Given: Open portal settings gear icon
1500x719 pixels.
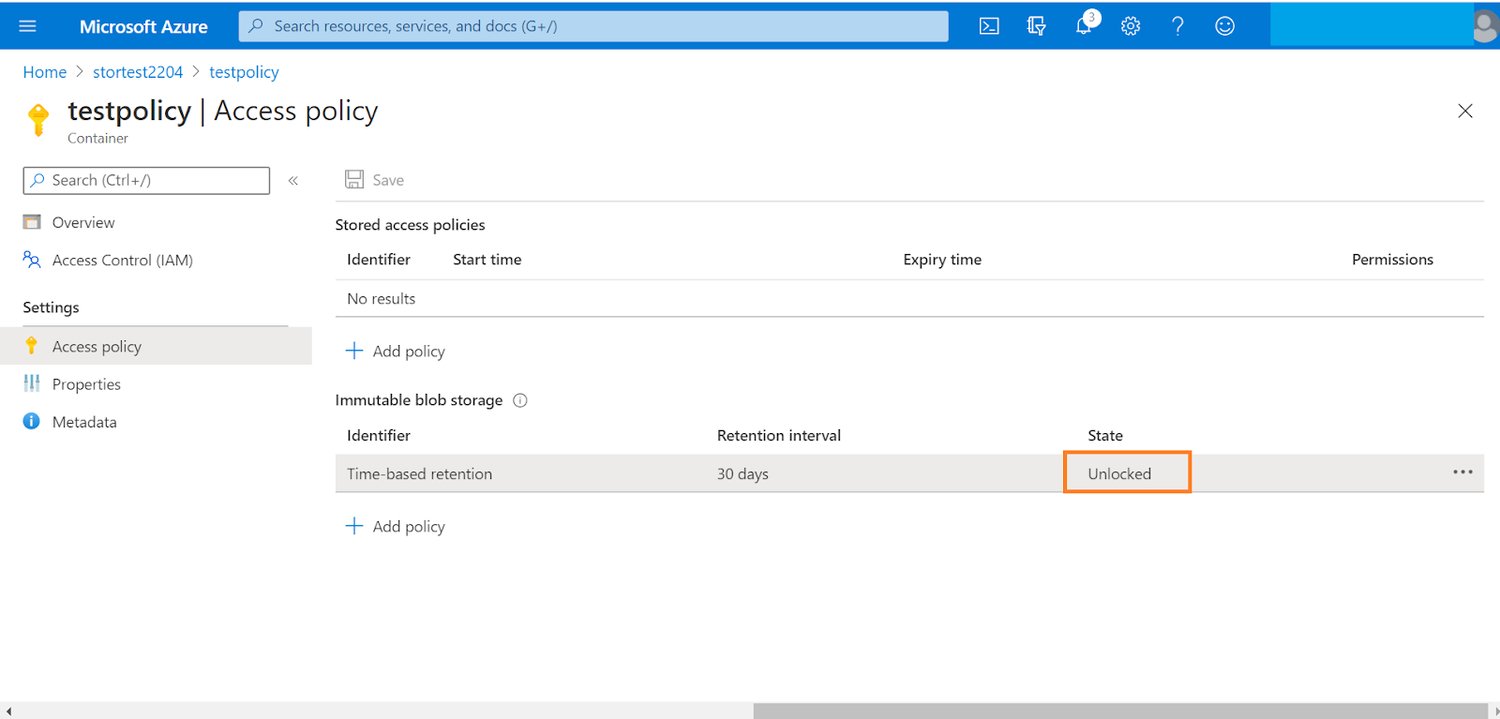Looking at the screenshot, I should [1130, 26].
